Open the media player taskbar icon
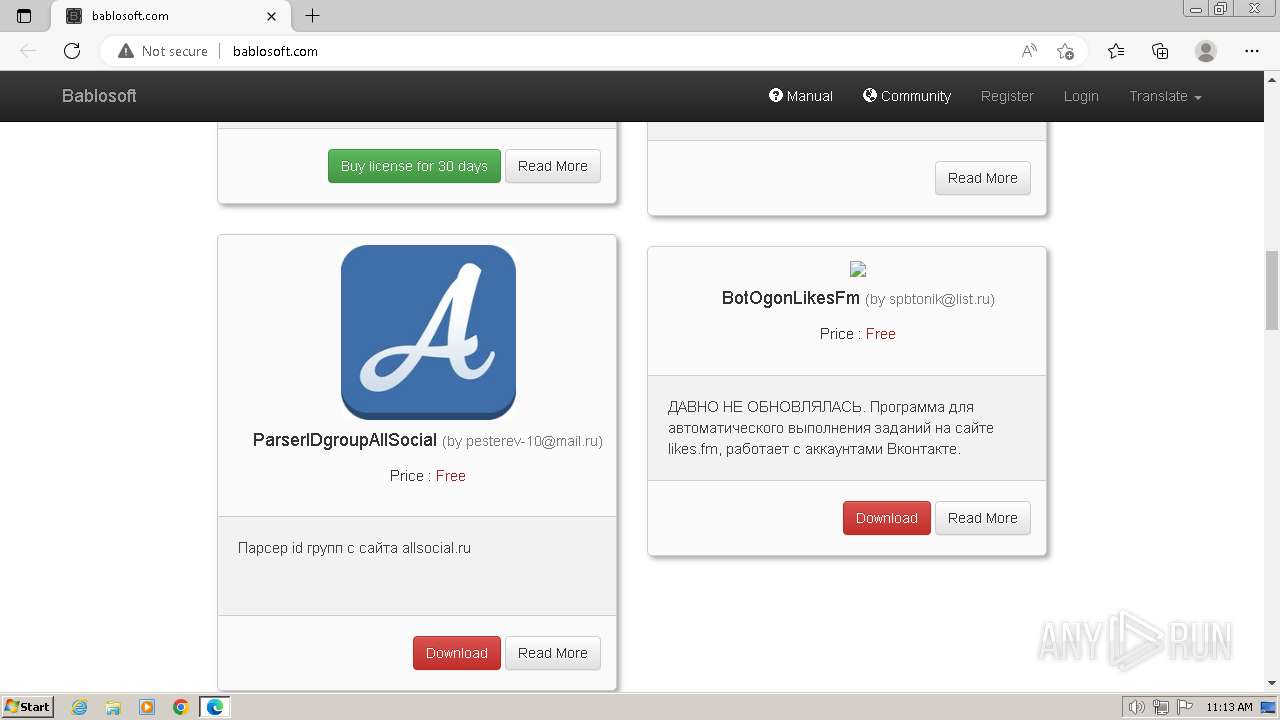Screen dimensions: 1280x720 [x=147, y=707]
